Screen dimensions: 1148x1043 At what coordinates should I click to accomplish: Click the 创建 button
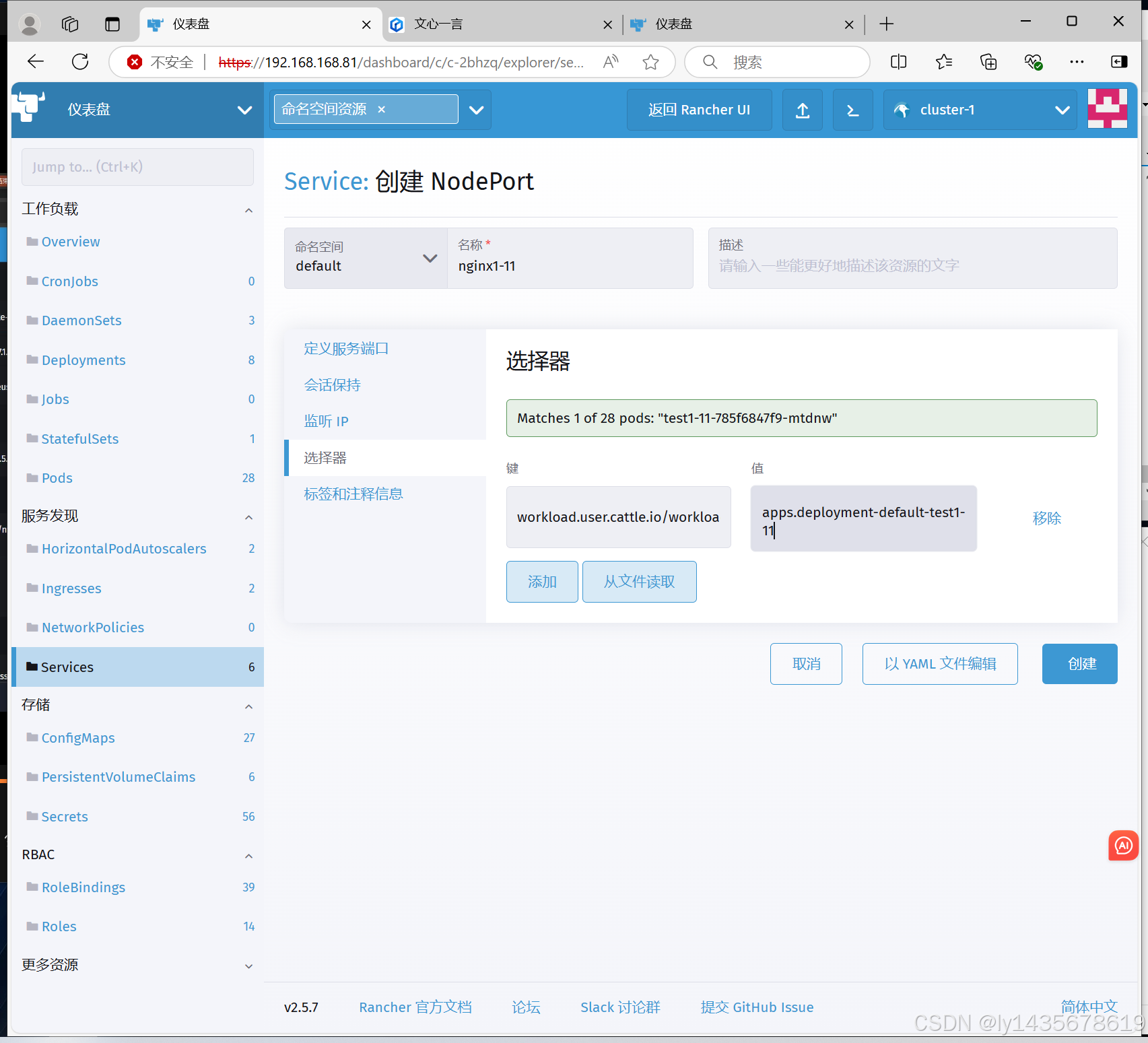pos(1080,664)
